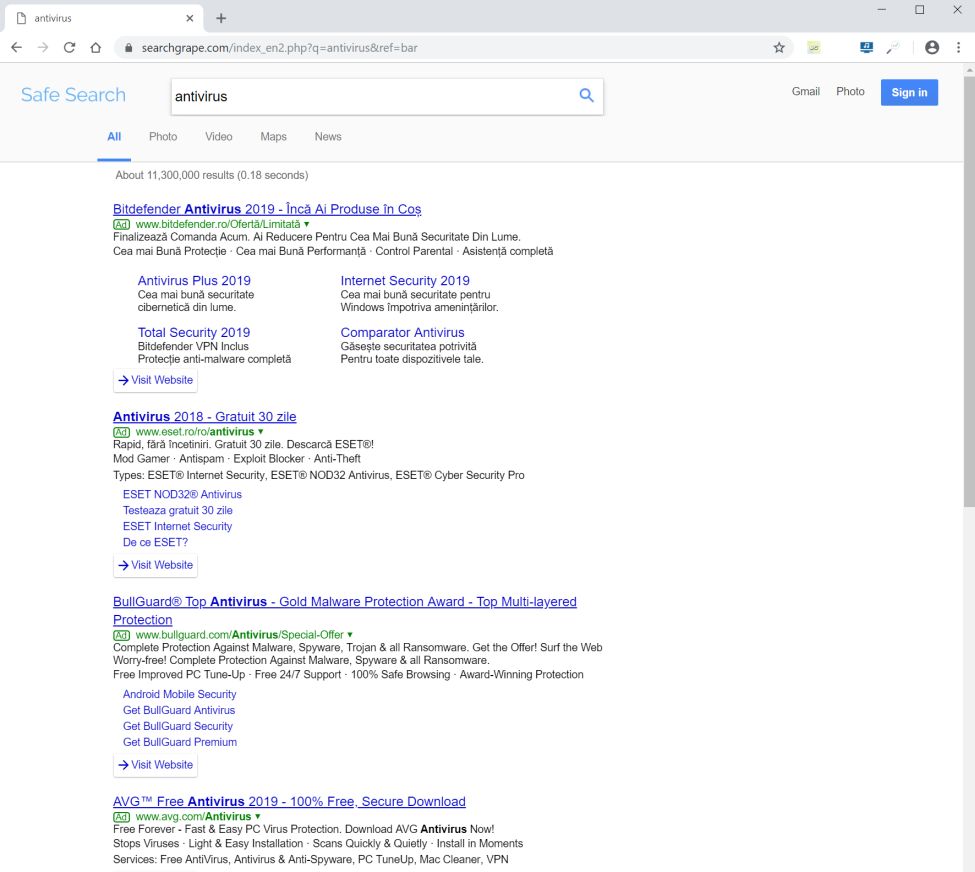Open the ESET Internet Security link
The width and height of the screenshot is (975, 872).
pyautogui.click(x=177, y=526)
